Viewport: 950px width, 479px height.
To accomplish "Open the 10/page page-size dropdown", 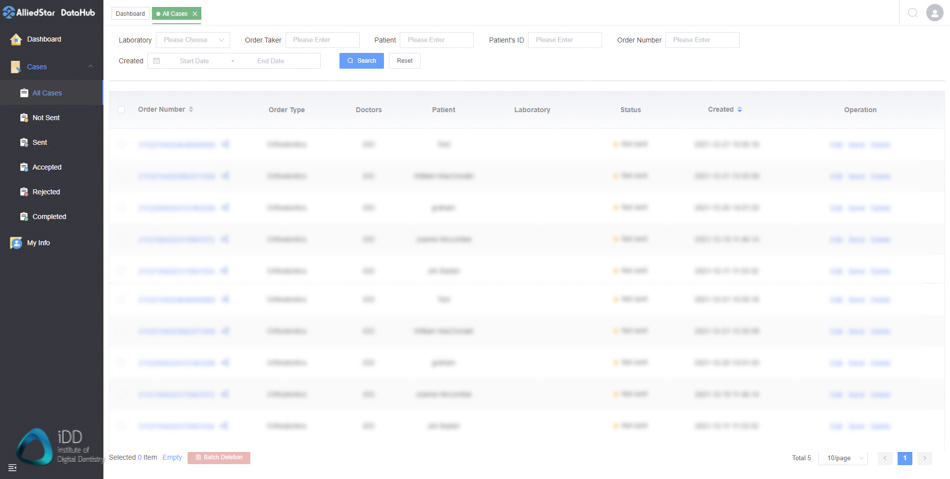I will (x=843, y=458).
